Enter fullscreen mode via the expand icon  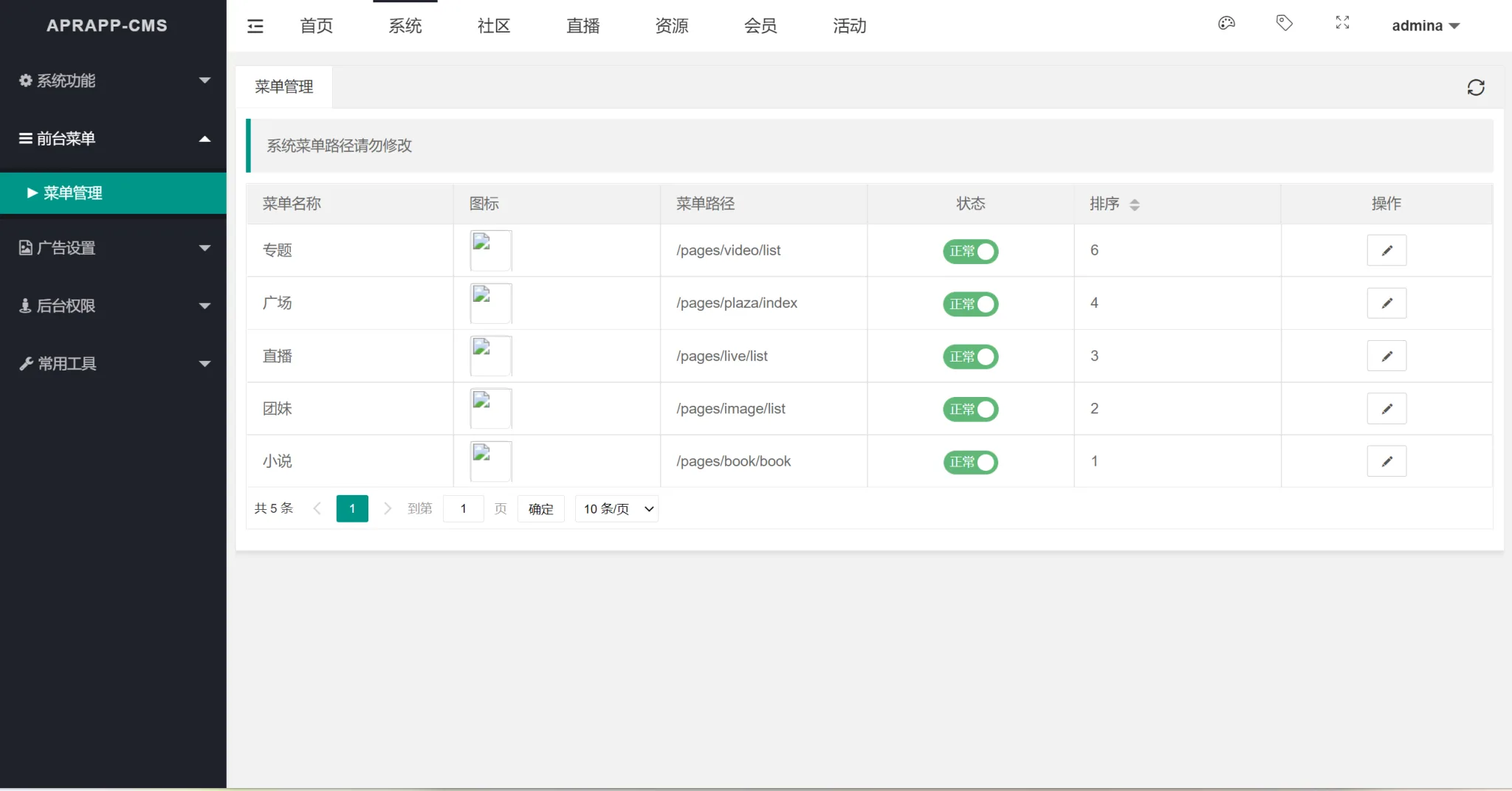point(1342,24)
